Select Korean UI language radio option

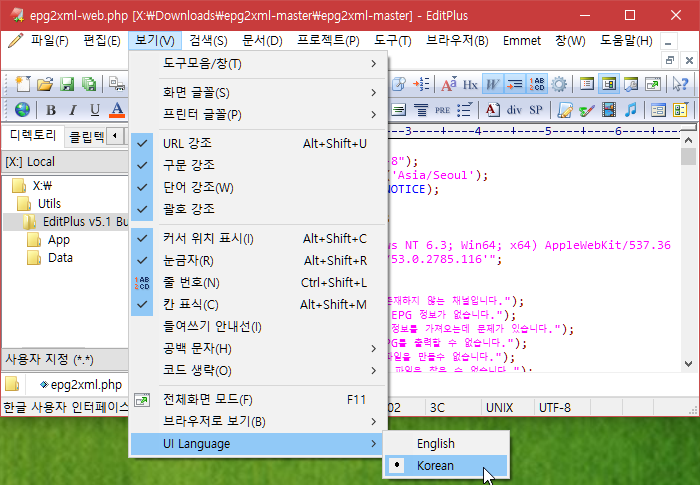[x=446, y=465]
